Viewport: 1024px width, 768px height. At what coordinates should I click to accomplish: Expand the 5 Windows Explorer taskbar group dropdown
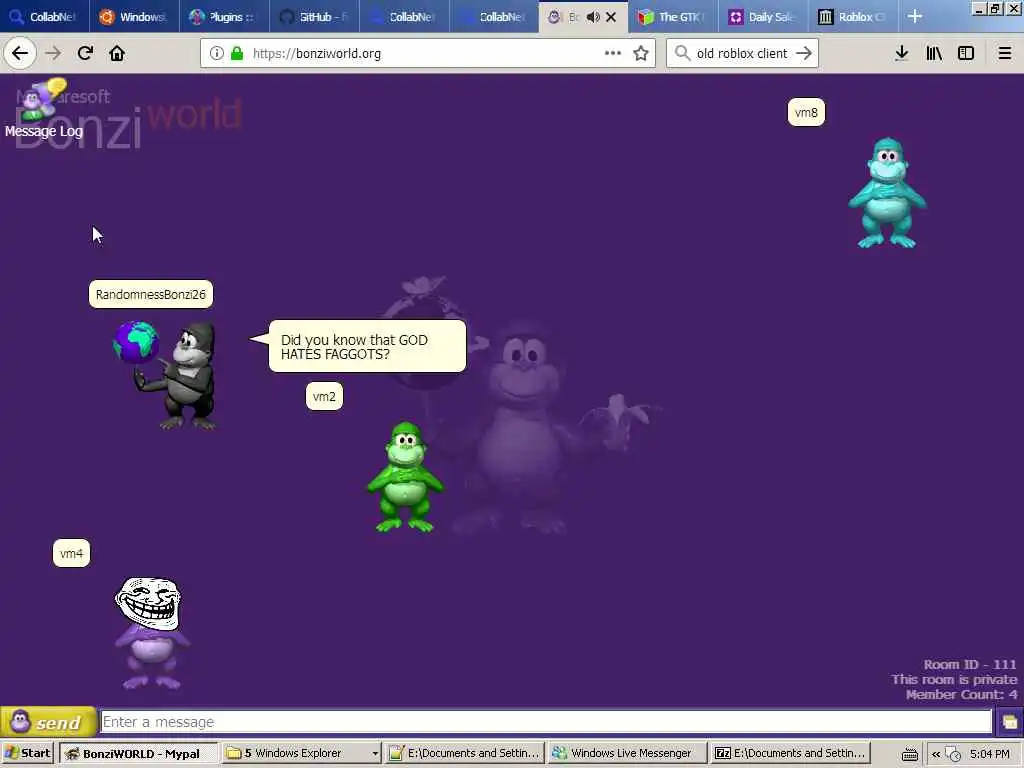(x=375, y=753)
